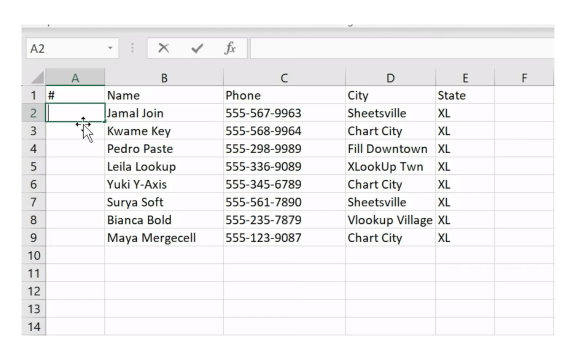Select phone cell 555-561-7890
576x360 pixels.
284,202
